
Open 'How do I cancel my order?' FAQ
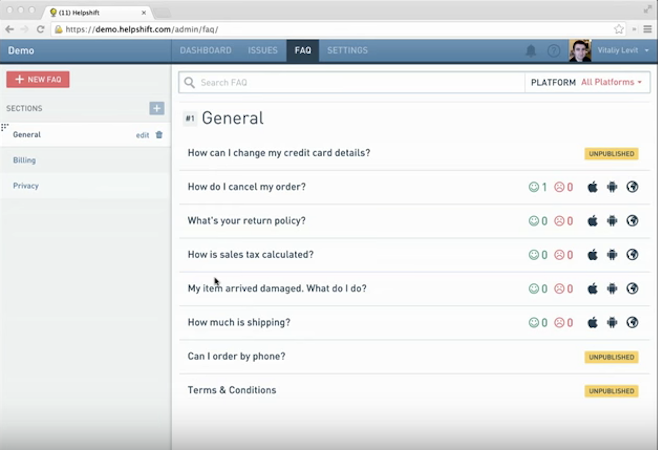click(247, 187)
